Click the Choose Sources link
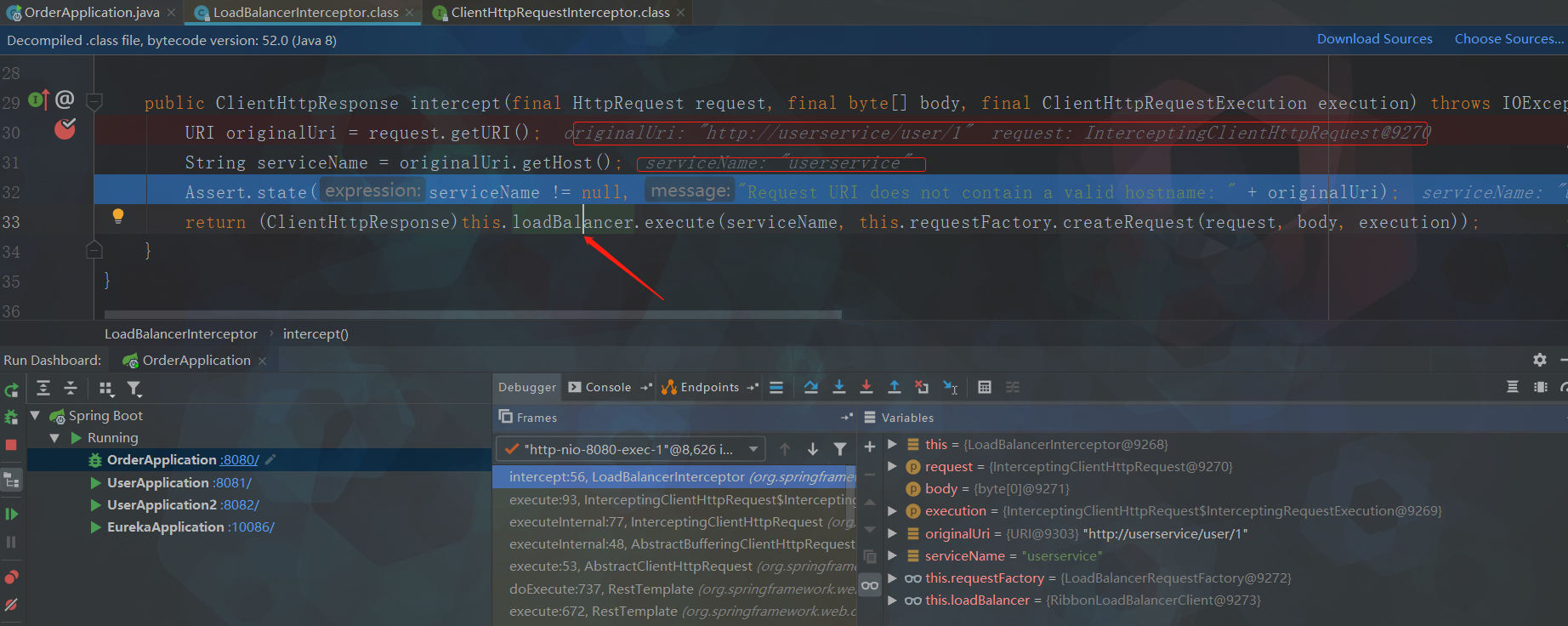Viewport: 1568px width, 626px height. click(x=1508, y=38)
